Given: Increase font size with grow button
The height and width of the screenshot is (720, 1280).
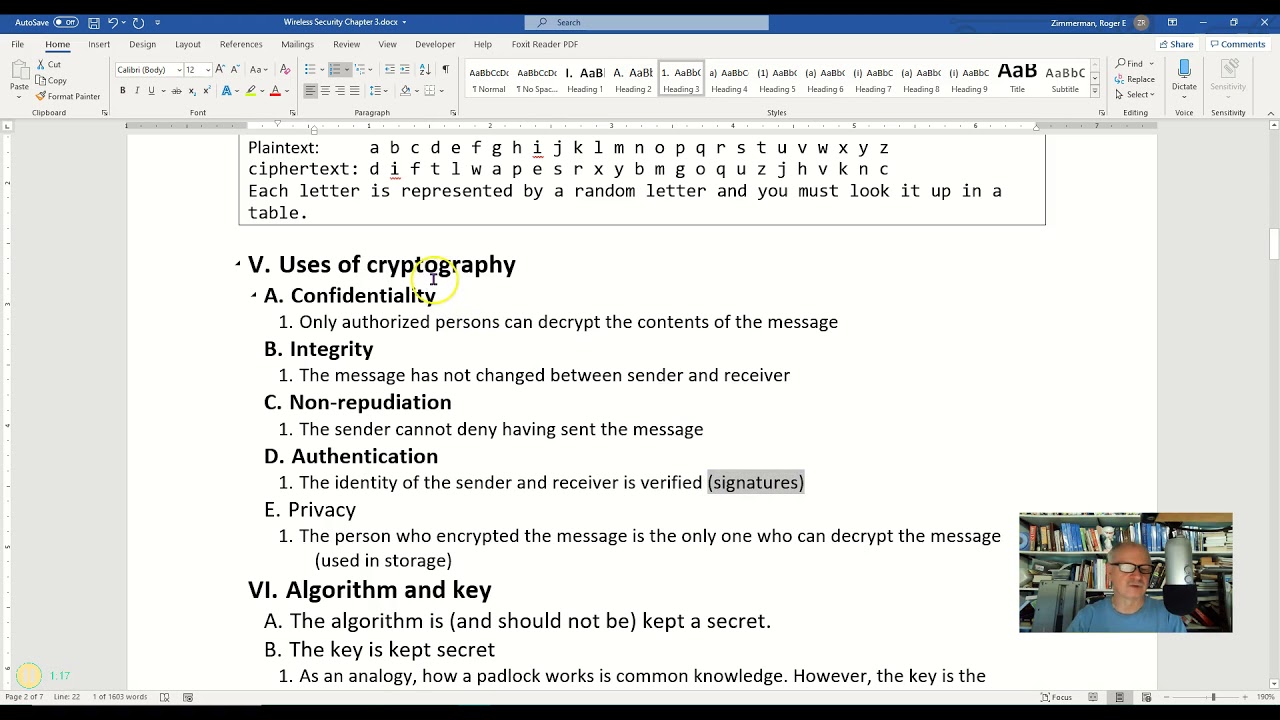Looking at the screenshot, I should click(x=222, y=70).
